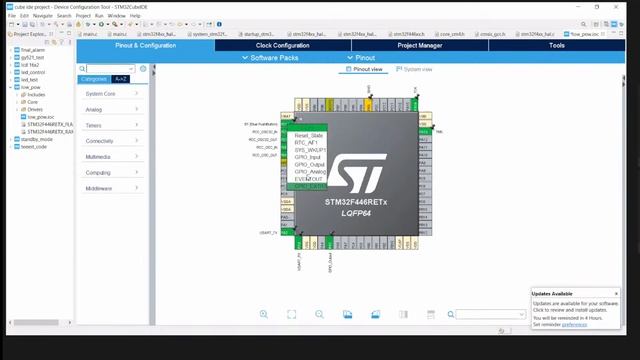This screenshot has width=640, height=360.
Task: Click the stacked rows icon in bottom toolbar
Action: click(431, 314)
